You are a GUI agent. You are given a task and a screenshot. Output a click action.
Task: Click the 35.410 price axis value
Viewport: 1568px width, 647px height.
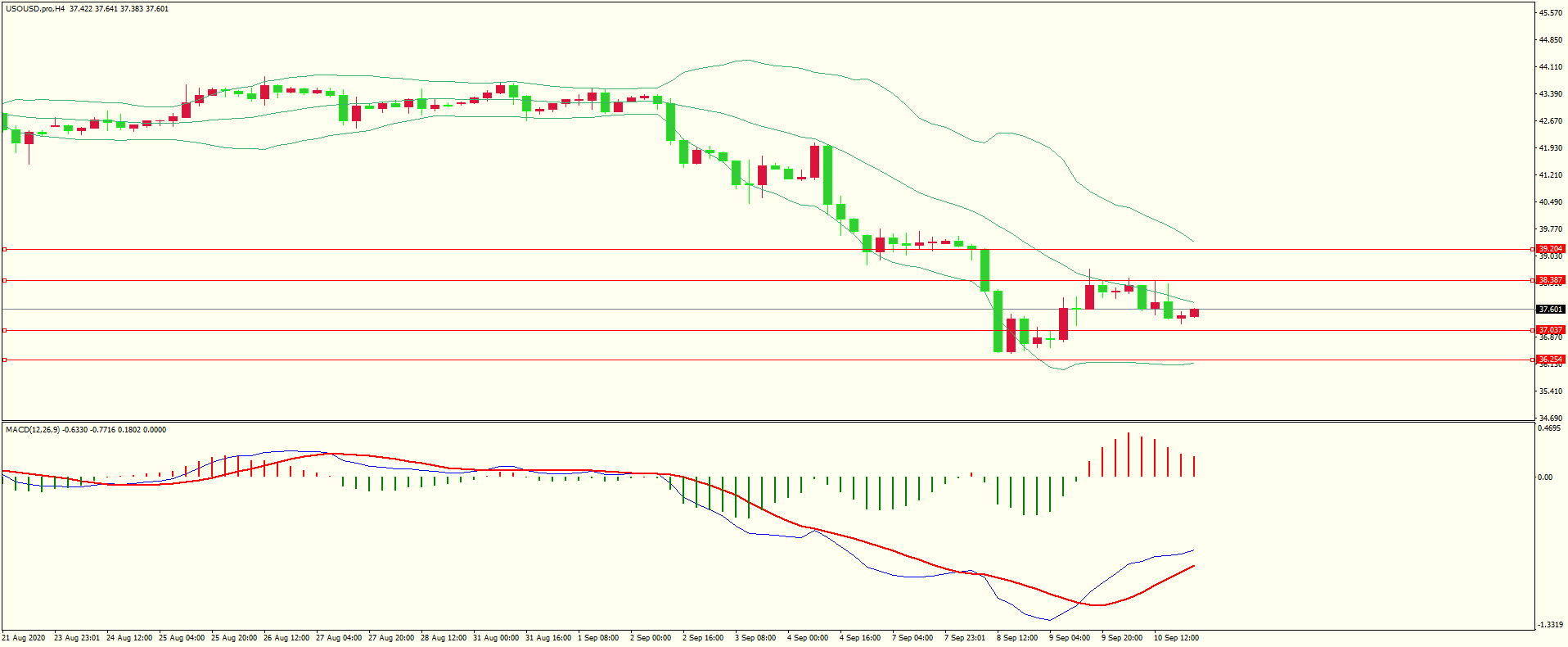[x=1551, y=391]
